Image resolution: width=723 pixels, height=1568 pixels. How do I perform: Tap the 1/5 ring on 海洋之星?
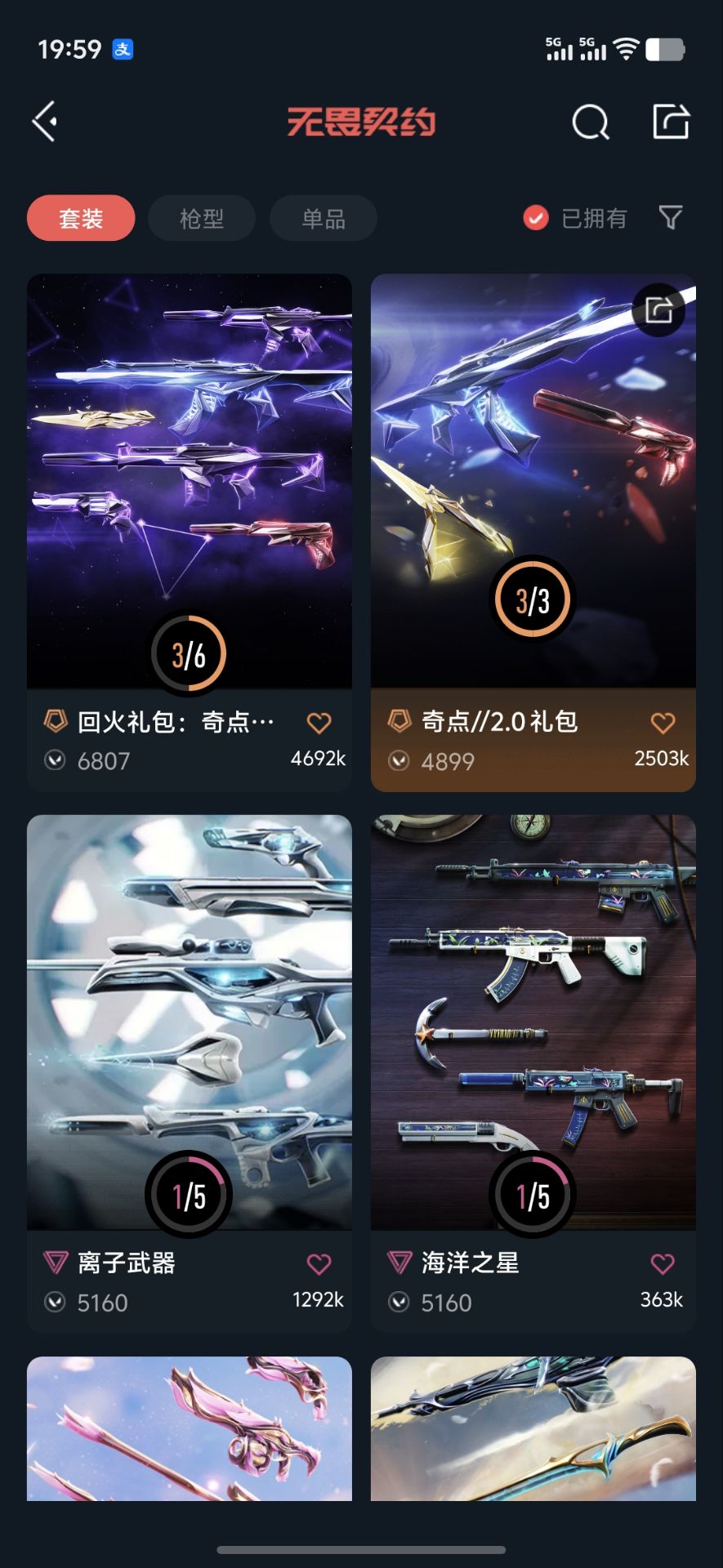point(533,1196)
